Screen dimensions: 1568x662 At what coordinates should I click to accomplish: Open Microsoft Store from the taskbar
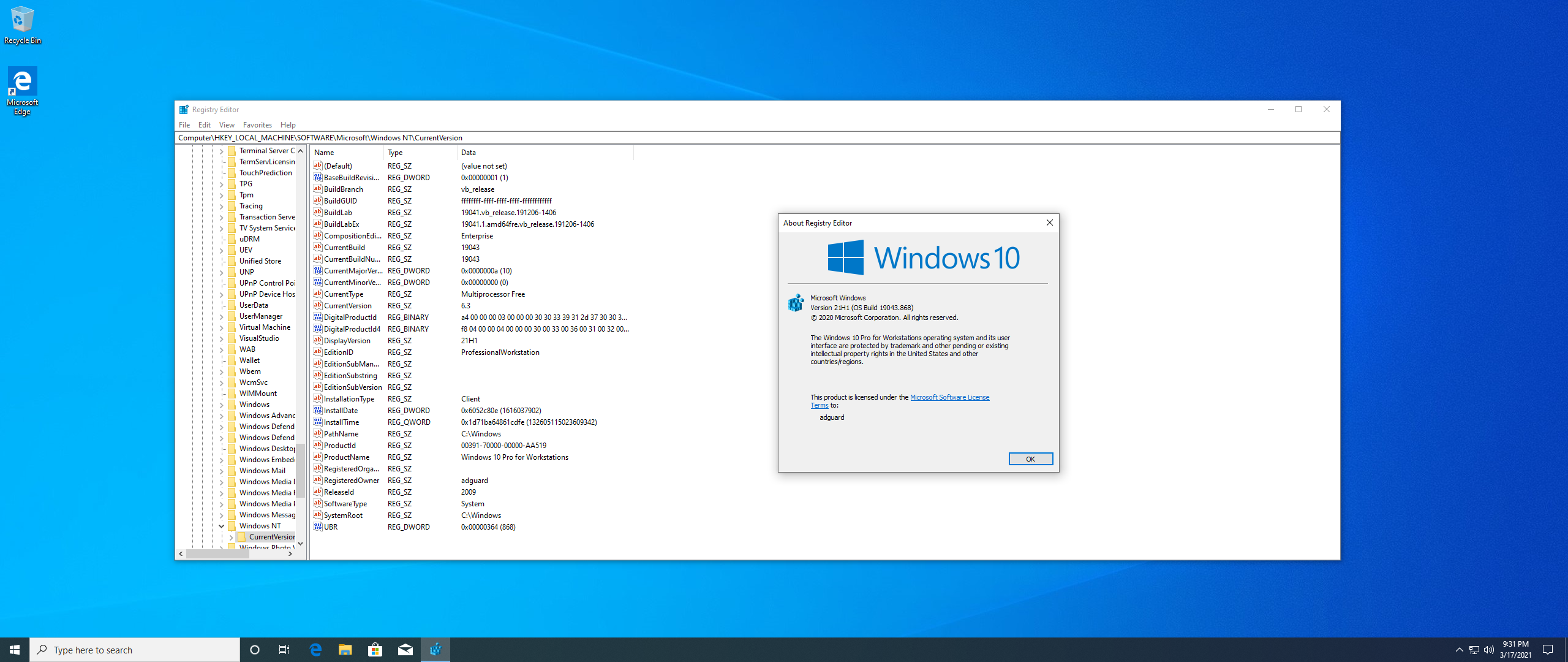375,650
